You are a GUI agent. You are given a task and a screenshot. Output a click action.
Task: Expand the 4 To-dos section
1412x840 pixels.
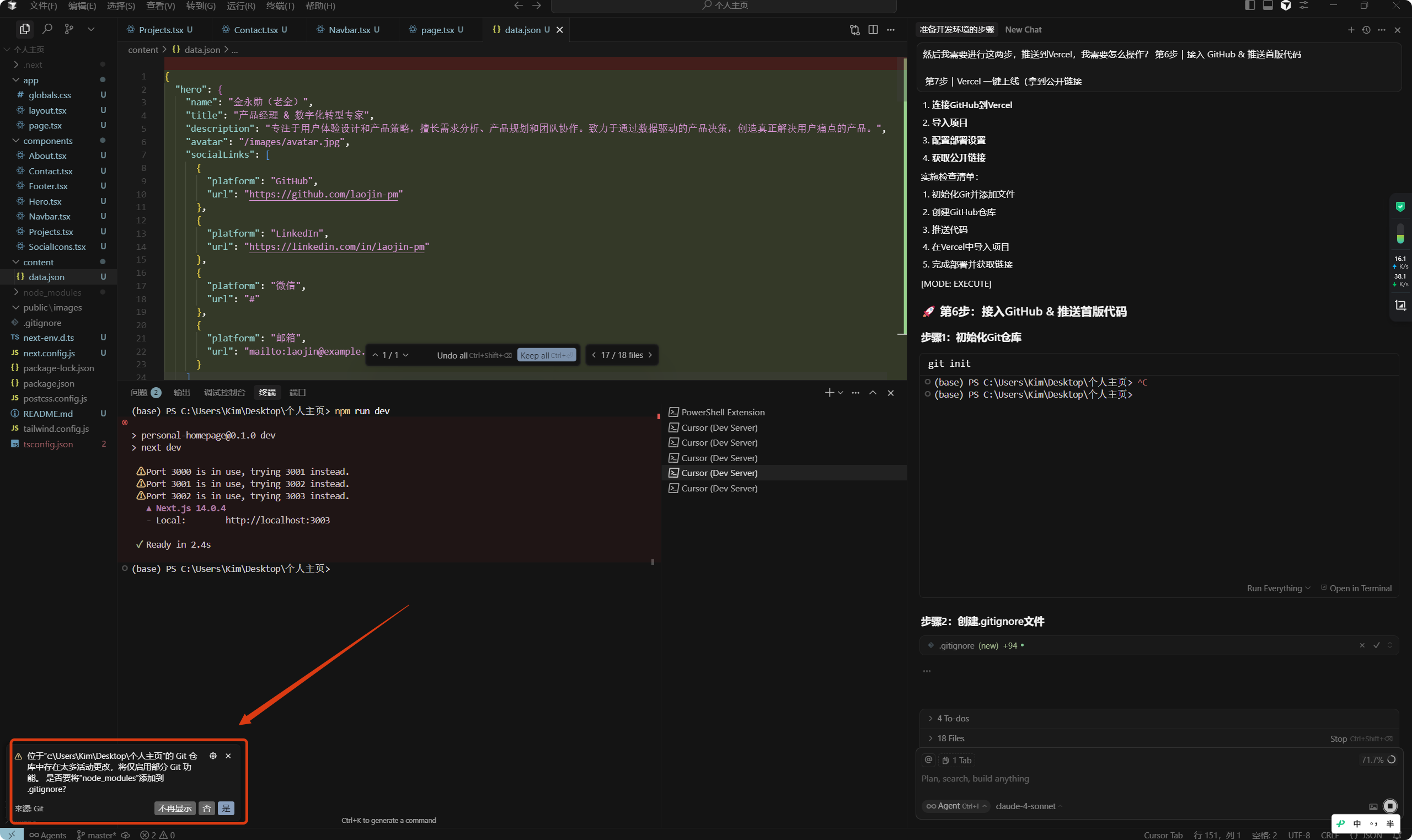pyautogui.click(x=953, y=718)
